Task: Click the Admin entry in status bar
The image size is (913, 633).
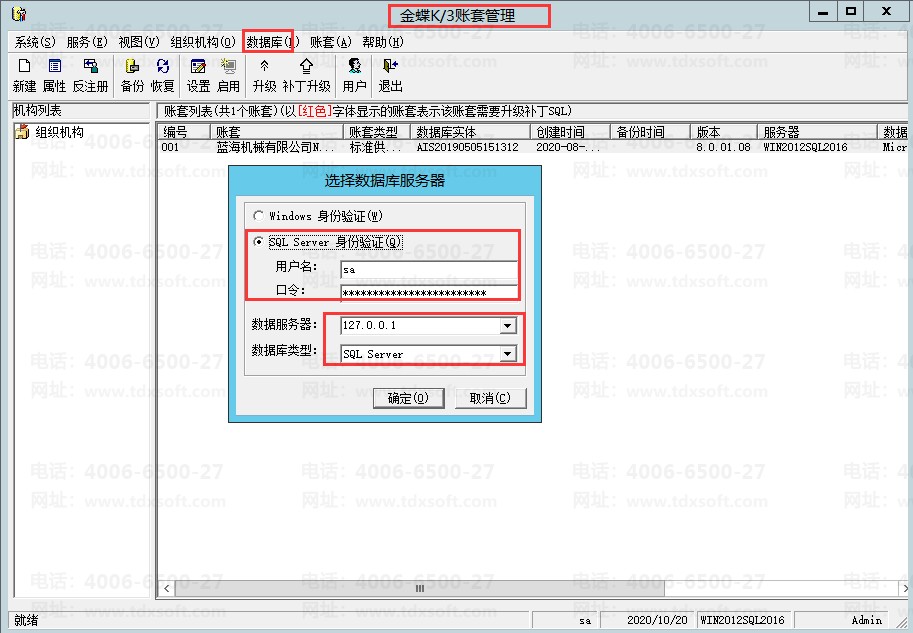Action: pos(866,620)
